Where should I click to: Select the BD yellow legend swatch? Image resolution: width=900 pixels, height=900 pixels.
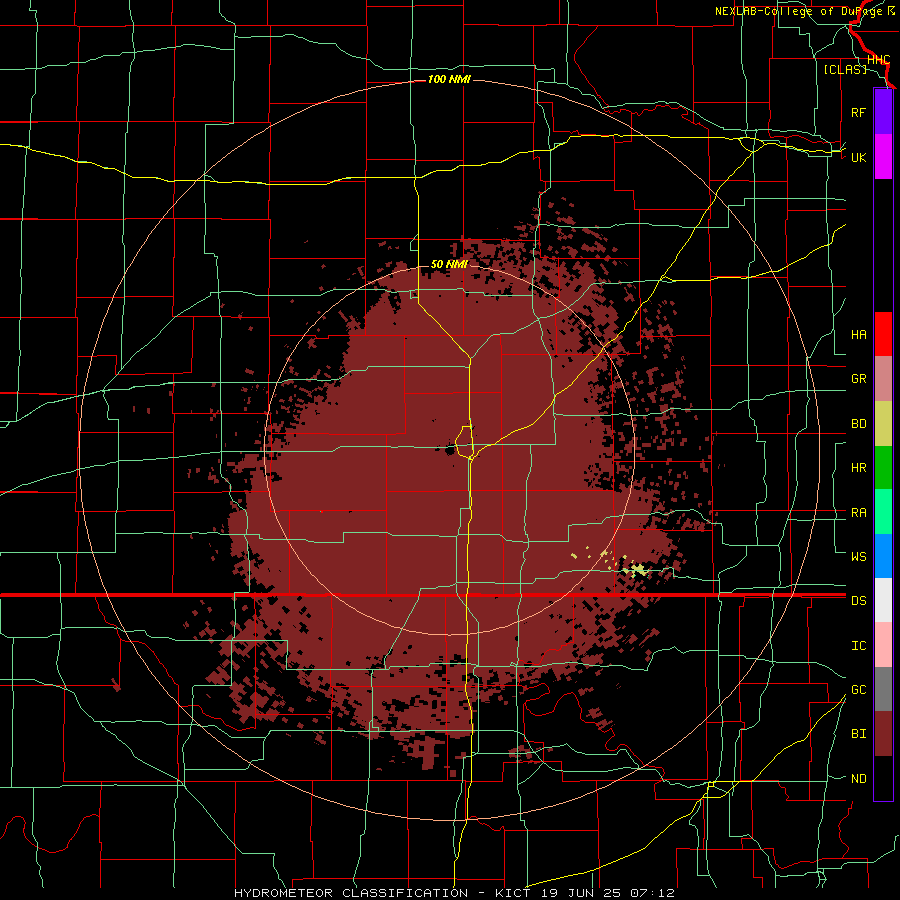pos(883,424)
